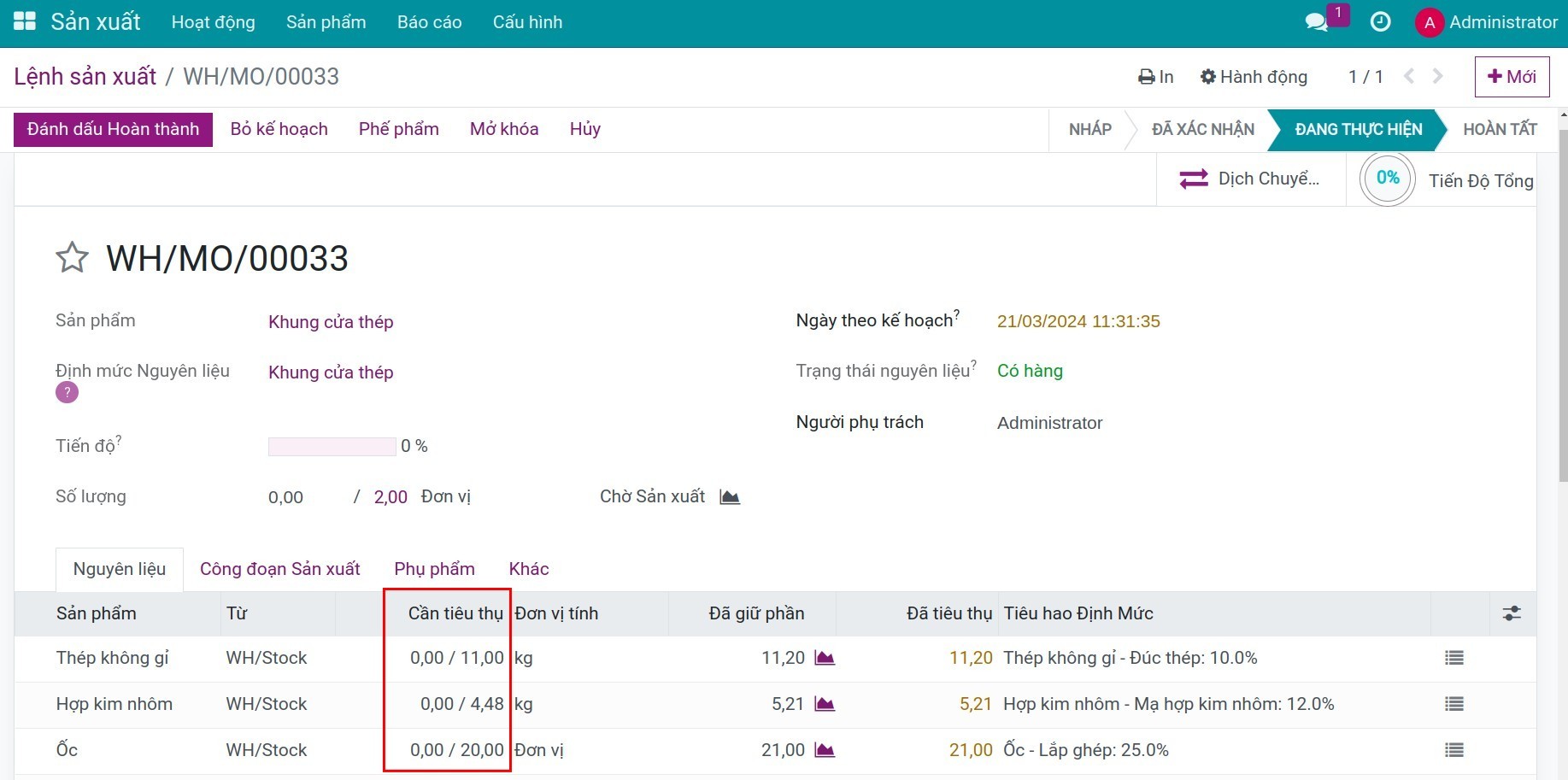Open Lệnh sản xuất breadcrumb link
The height and width of the screenshot is (780, 1568).
[x=85, y=77]
